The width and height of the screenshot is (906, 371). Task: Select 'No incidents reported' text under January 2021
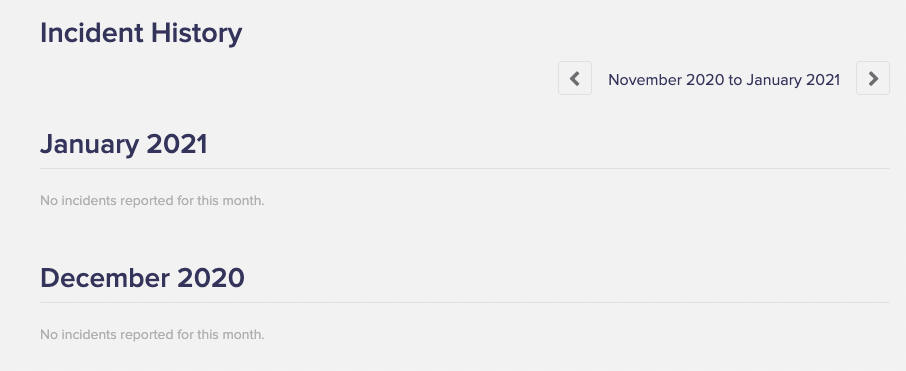[x=152, y=201]
